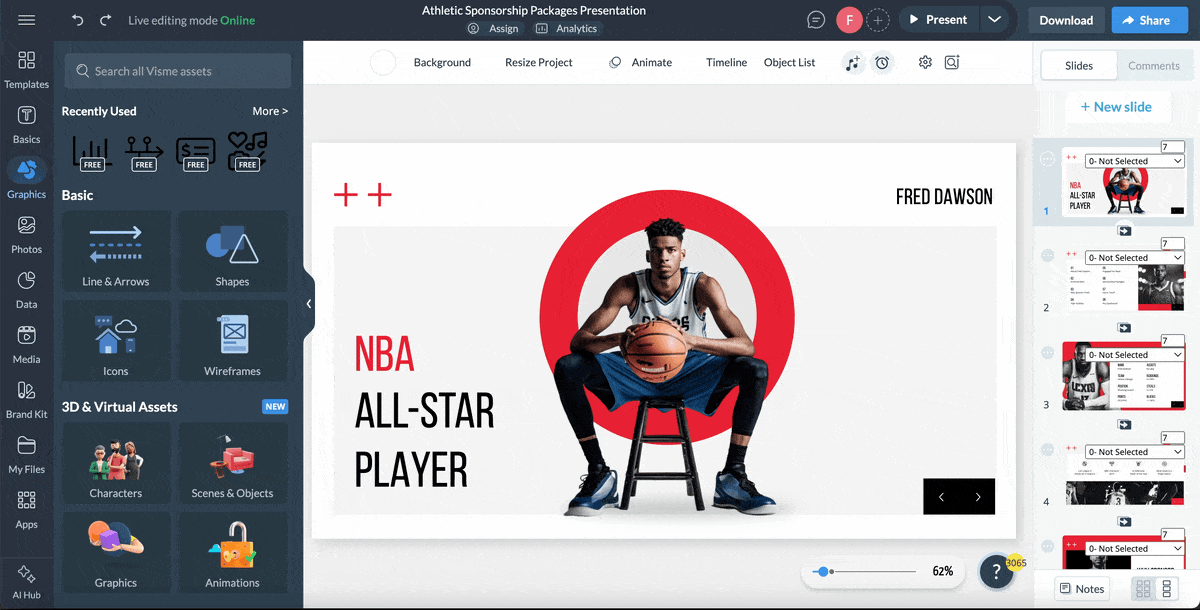Switch to grid view for slides
The image size is (1200, 610).
point(1142,588)
